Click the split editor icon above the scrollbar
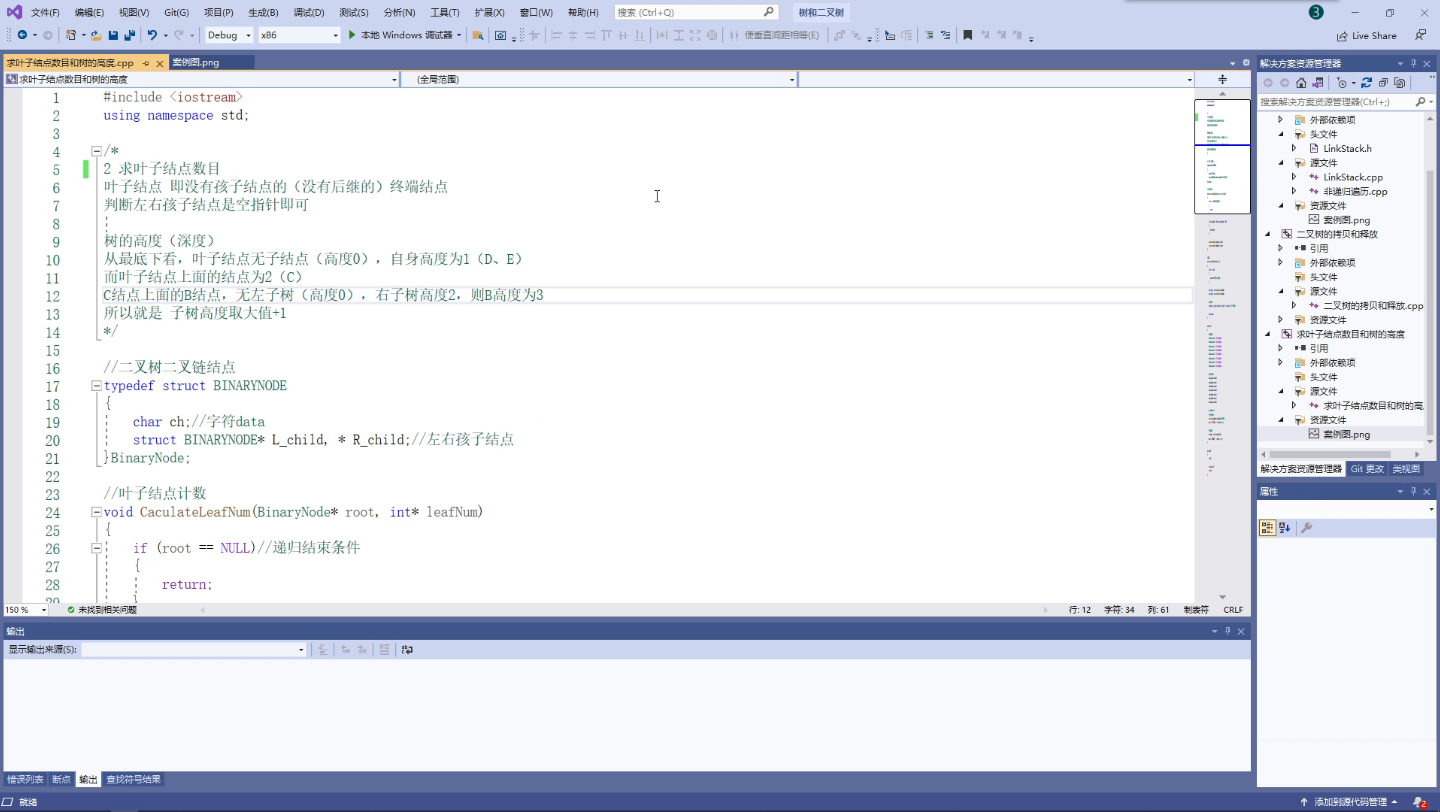 (x=1222, y=79)
